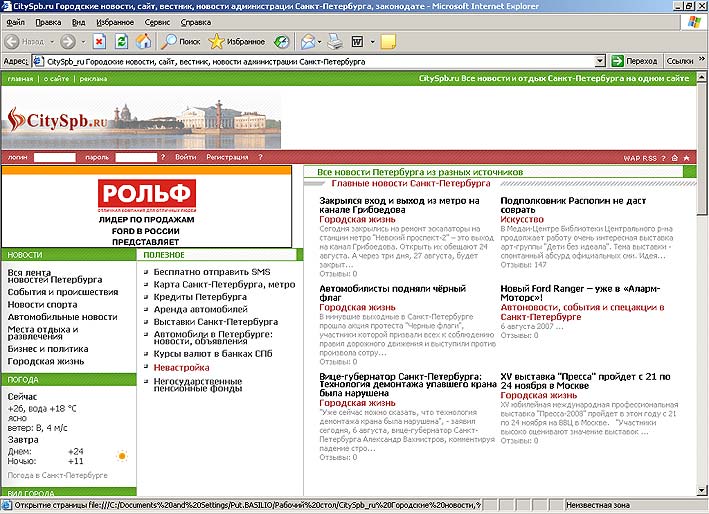Refresh the page with green arrows icon
The height and width of the screenshot is (514, 709).
[121, 42]
